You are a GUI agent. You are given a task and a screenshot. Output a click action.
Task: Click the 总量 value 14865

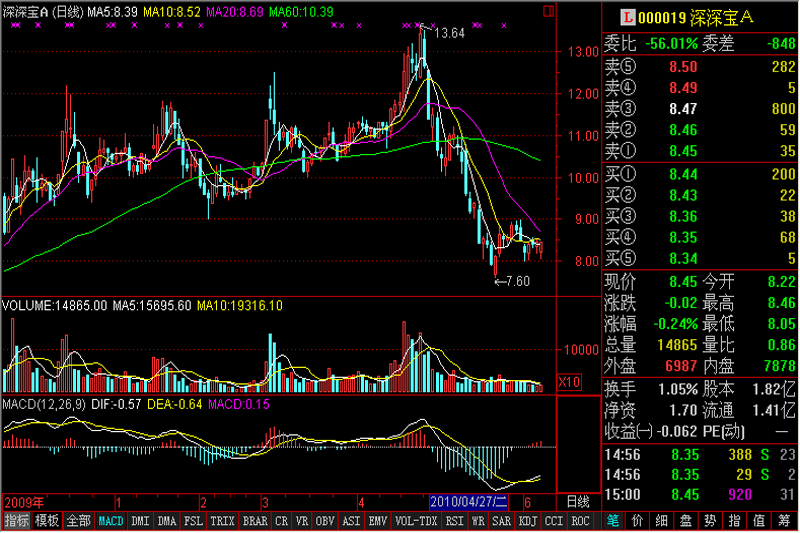coord(677,345)
